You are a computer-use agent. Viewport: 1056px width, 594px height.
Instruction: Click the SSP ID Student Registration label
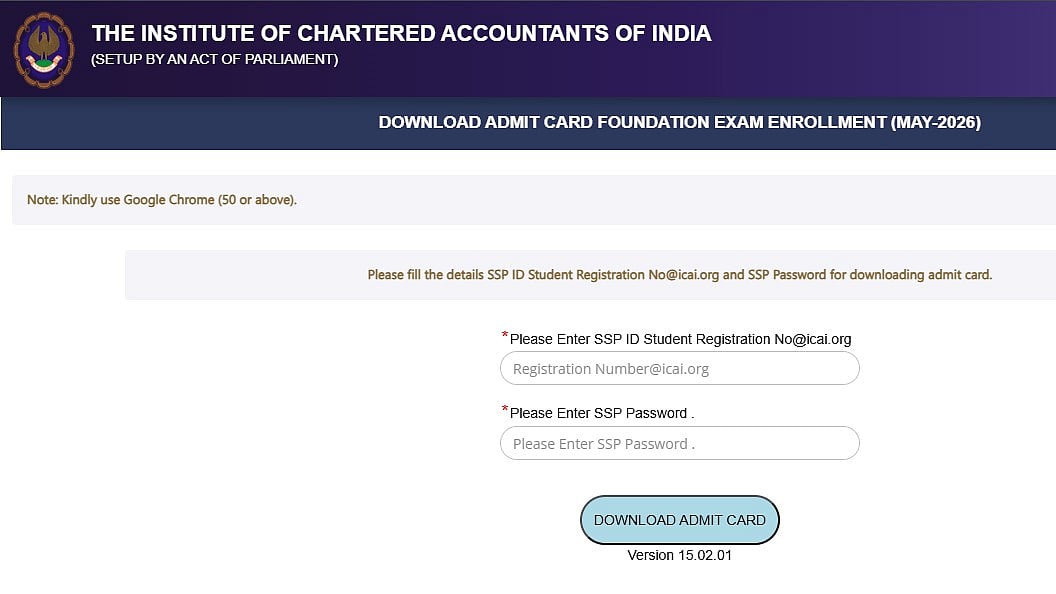[680, 340]
